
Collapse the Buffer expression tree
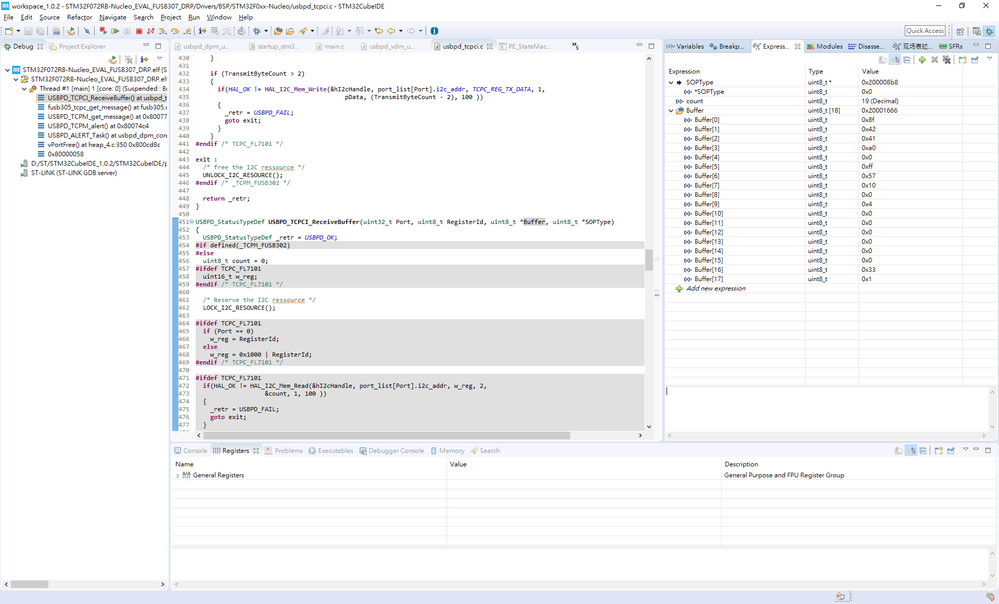(x=671, y=111)
